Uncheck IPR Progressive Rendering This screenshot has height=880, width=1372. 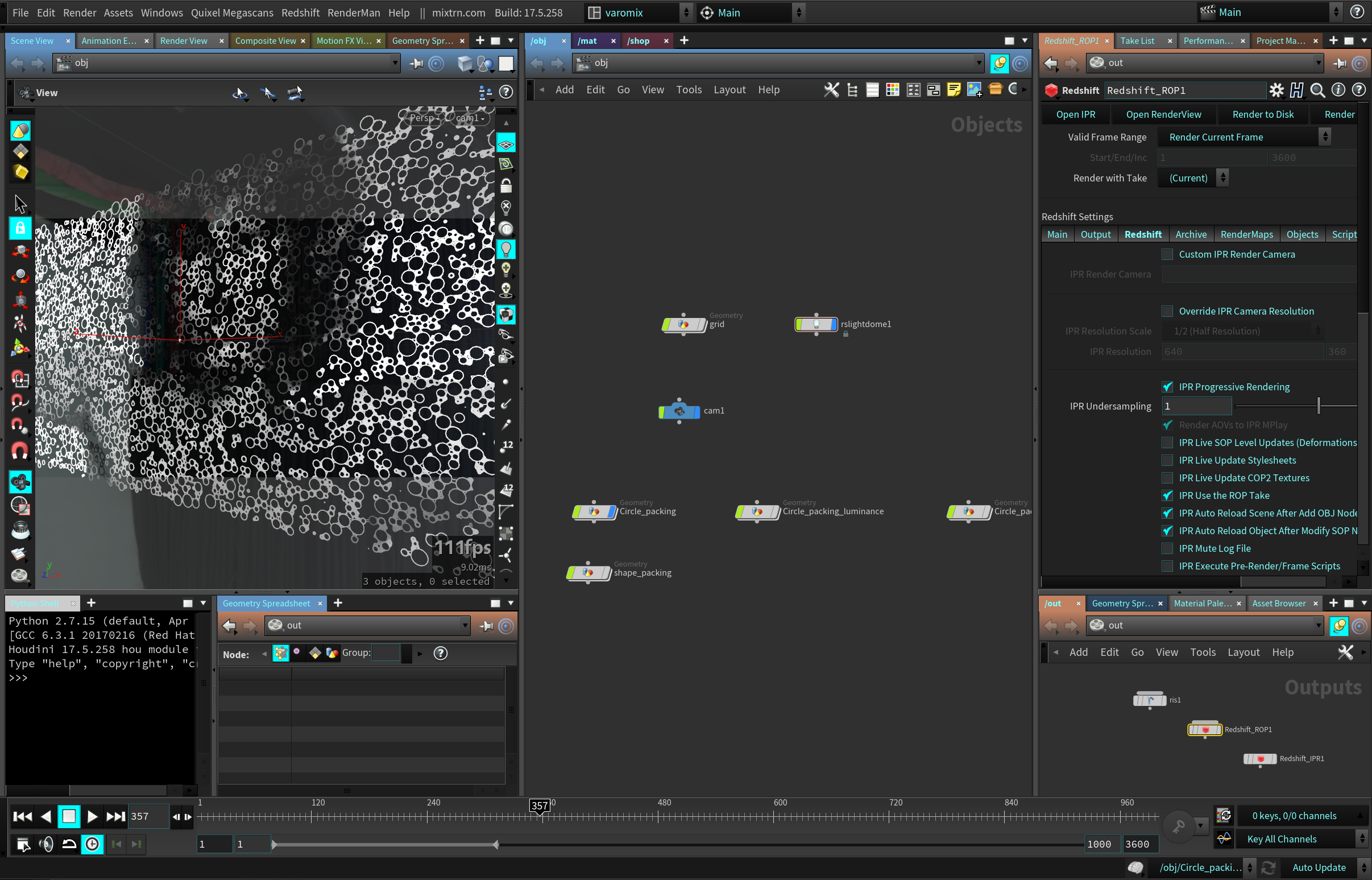coord(1167,387)
